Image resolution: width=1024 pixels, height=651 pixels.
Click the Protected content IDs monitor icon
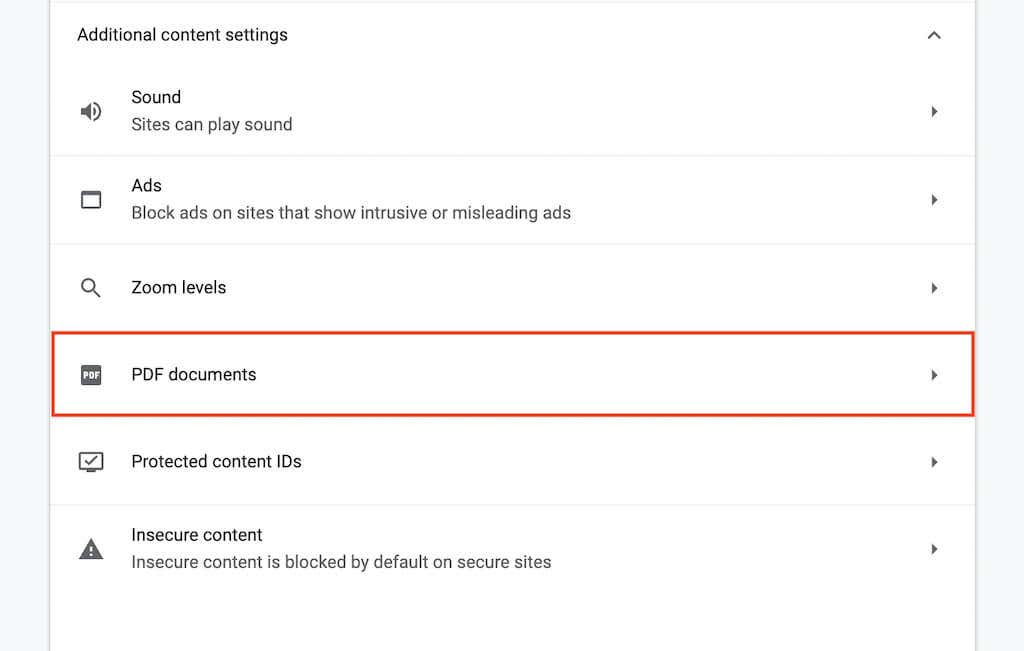(91, 462)
